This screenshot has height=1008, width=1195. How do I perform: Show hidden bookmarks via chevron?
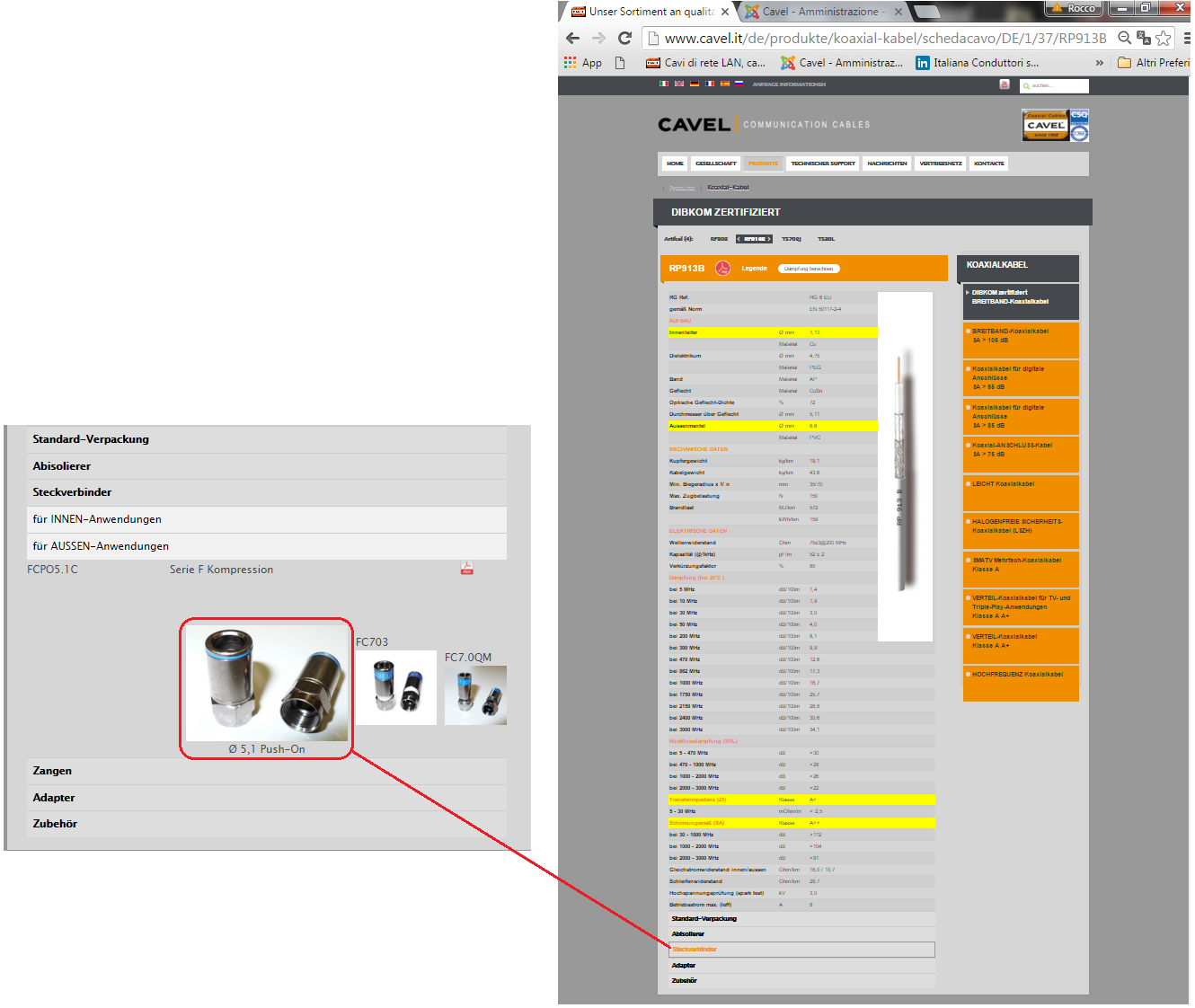pyautogui.click(x=1100, y=63)
